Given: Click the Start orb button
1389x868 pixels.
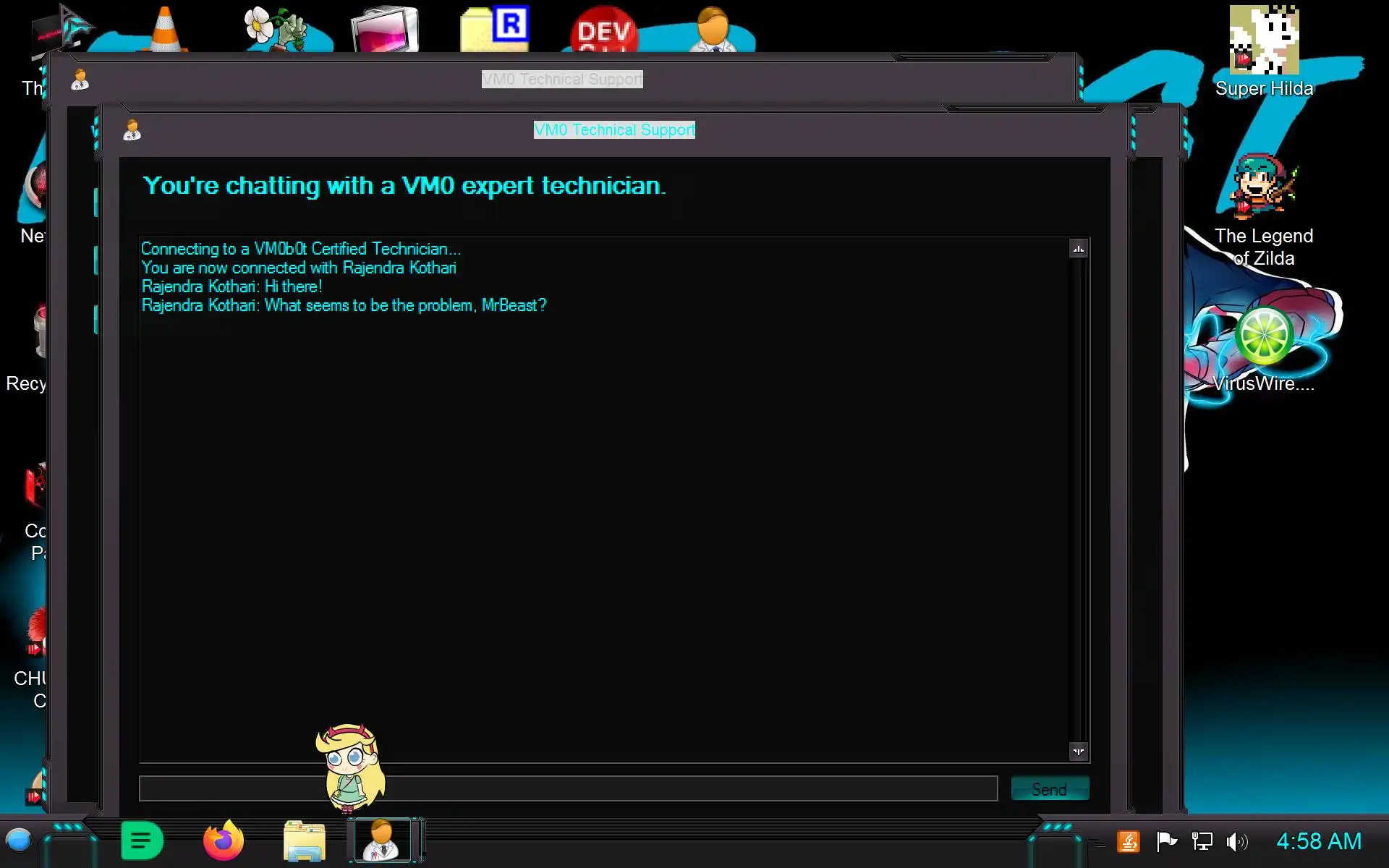Looking at the screenshot, I should [x=19, y=841].
